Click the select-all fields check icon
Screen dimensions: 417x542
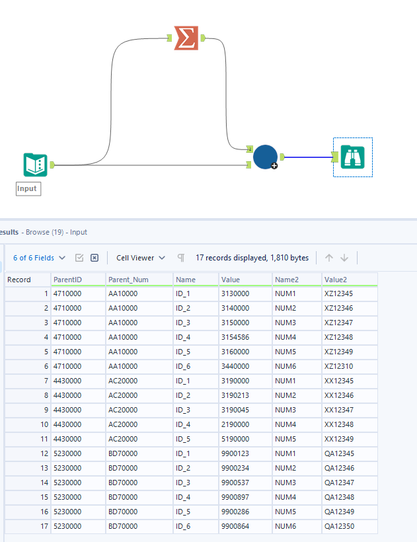79,258
